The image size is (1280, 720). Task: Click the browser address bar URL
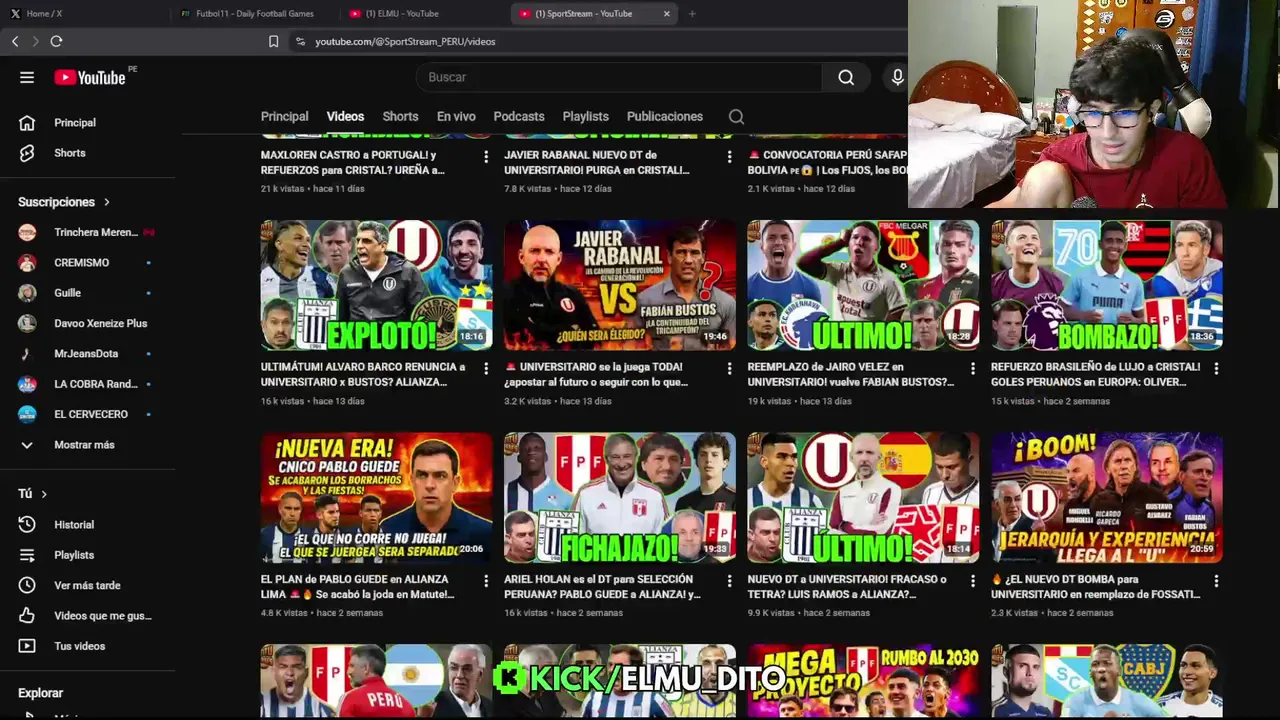[405, 41]
